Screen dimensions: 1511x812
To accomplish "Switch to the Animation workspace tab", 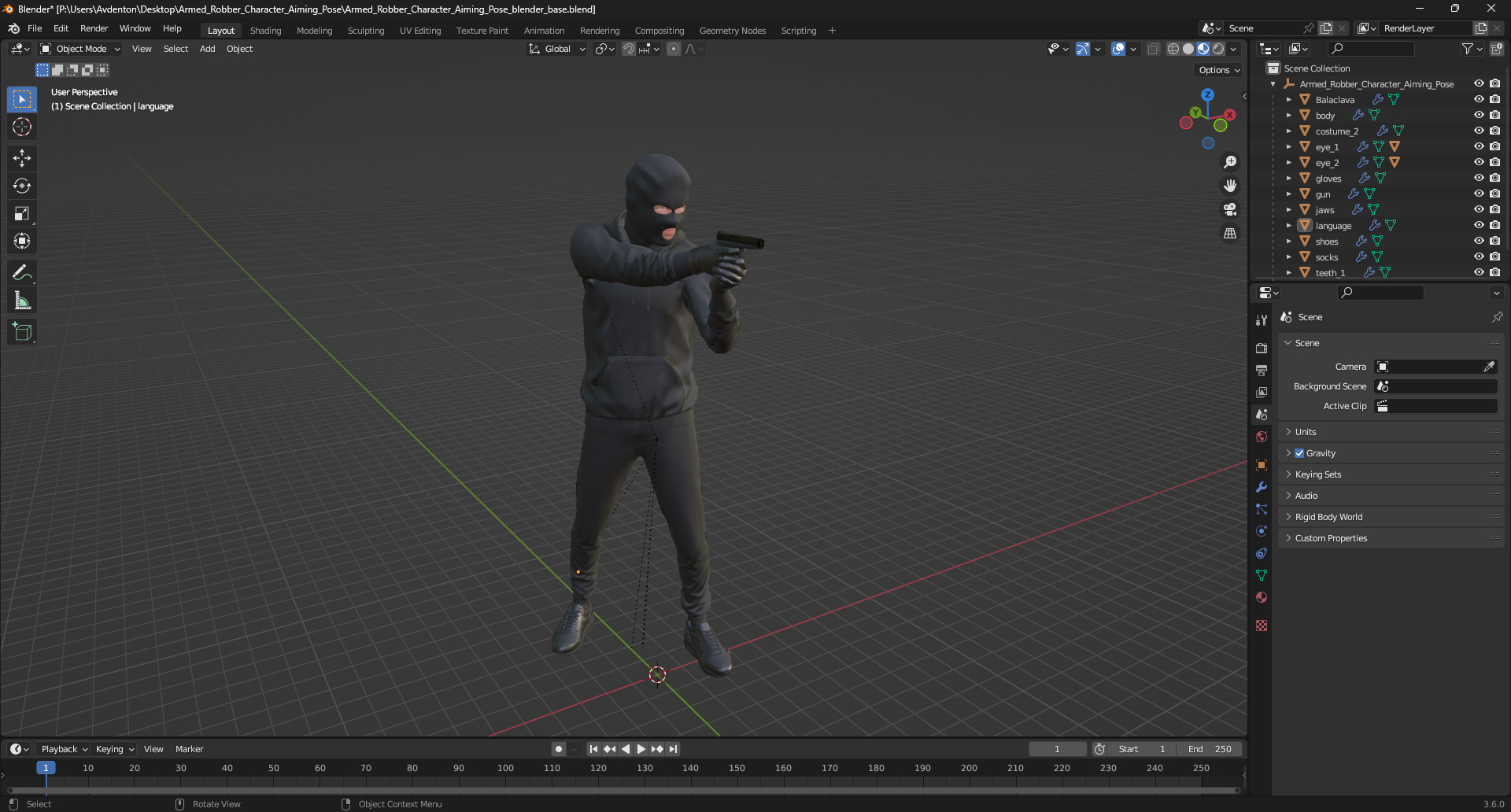I will [544, 31].
